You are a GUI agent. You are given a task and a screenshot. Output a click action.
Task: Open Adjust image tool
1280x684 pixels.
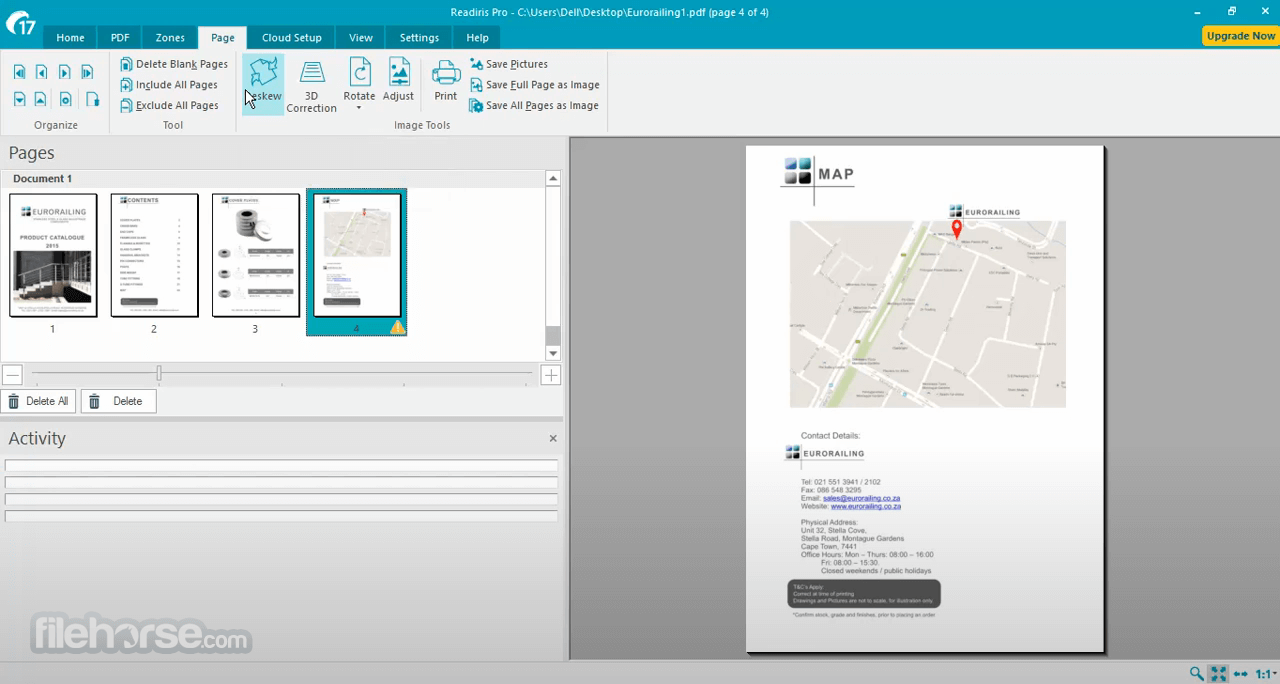coord(398,80)
